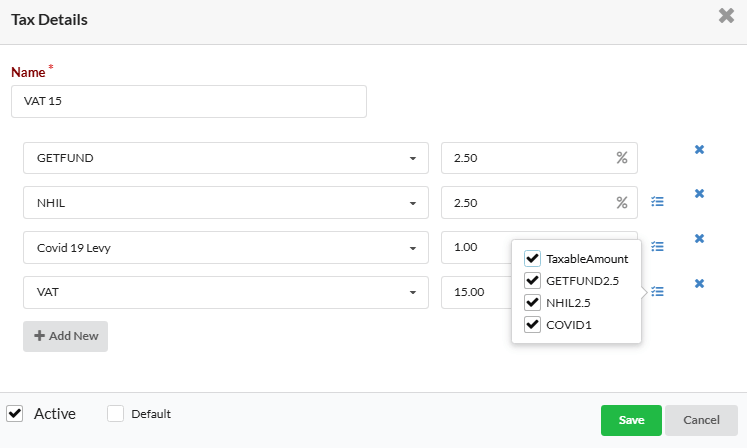Enable the Default checkbox

(x=115, y=413)
